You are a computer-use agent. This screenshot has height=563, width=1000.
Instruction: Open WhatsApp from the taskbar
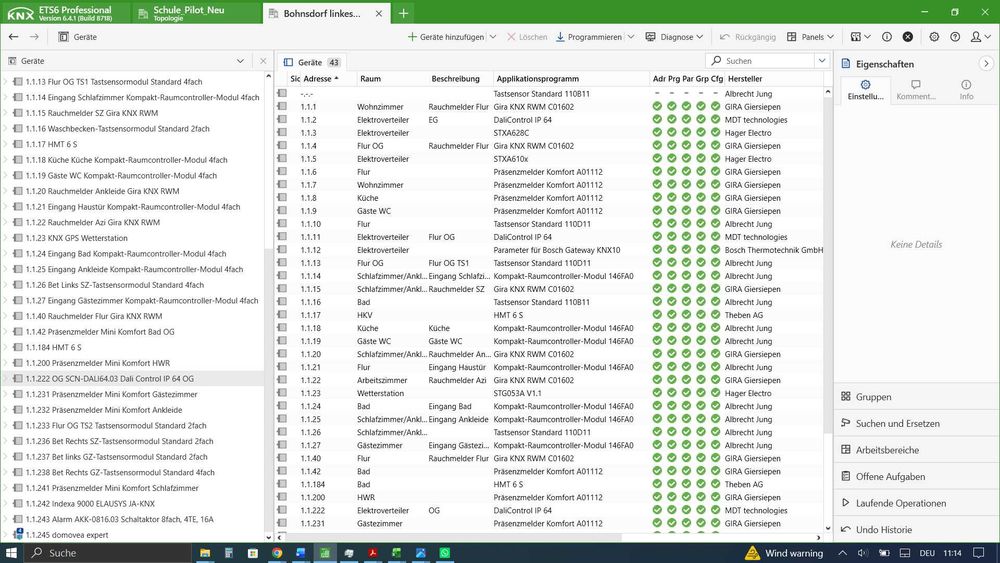[445, 553]
